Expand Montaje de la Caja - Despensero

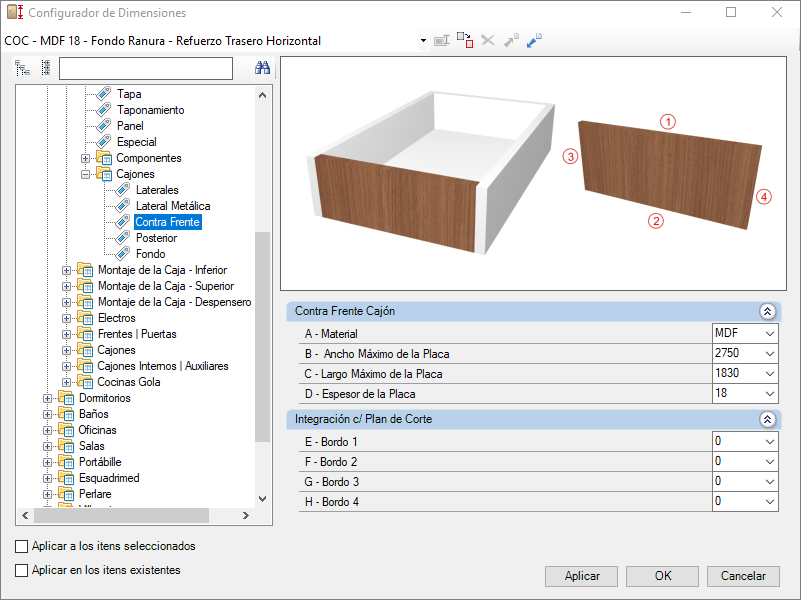click(66, 302)
